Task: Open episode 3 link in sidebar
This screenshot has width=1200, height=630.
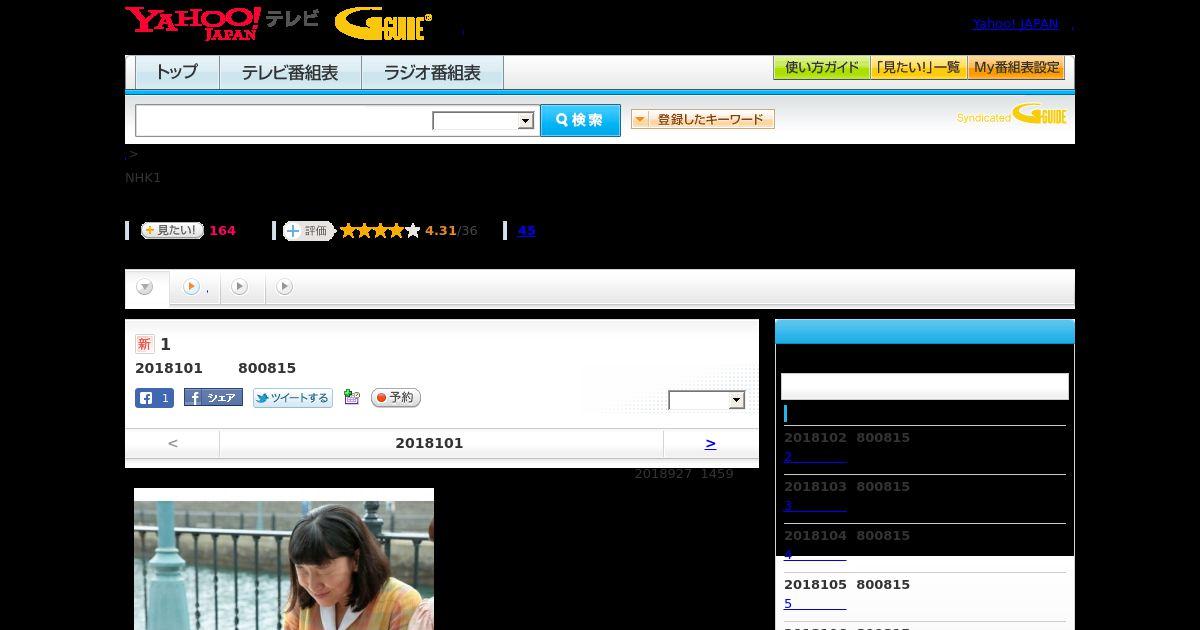Action: tap(815, 505)
